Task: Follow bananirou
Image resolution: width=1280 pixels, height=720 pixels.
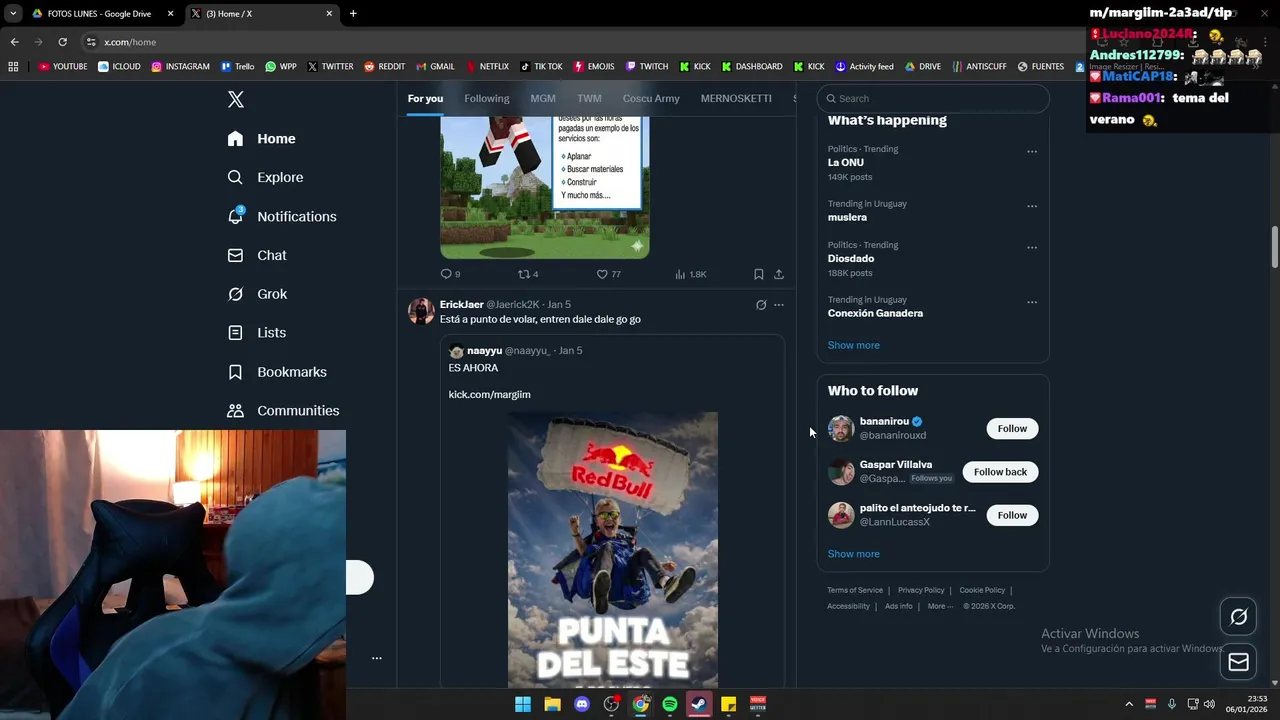Action: [x=1012, y=428]
